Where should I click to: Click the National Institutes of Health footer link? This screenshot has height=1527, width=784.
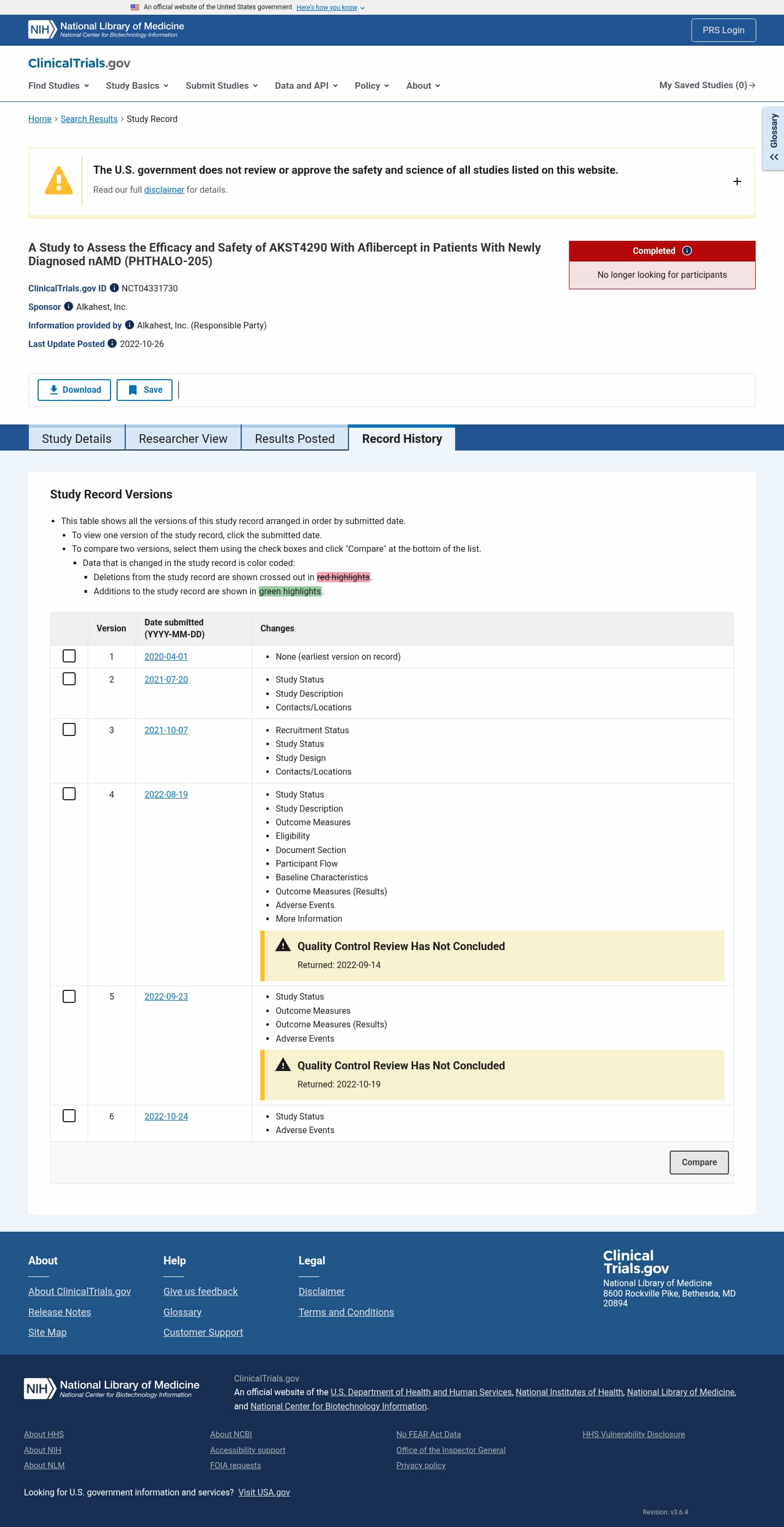pos(569,1392)
